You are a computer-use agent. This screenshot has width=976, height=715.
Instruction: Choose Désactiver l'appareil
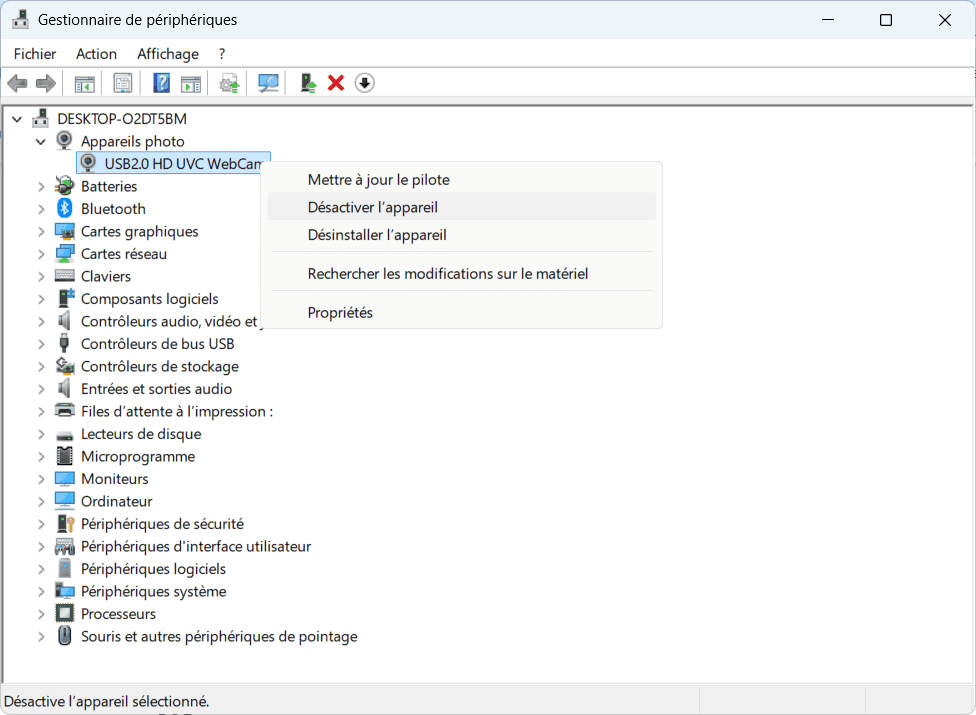(x=461, y=207)
